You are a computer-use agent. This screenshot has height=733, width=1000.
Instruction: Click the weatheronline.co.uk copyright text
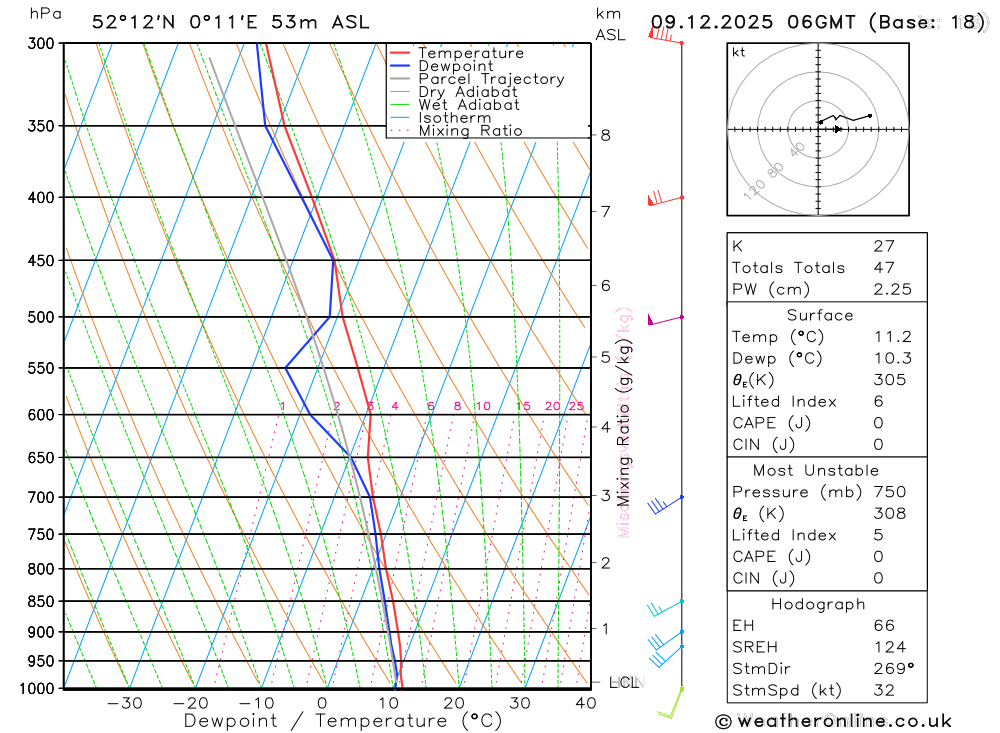tap(834, 722)
